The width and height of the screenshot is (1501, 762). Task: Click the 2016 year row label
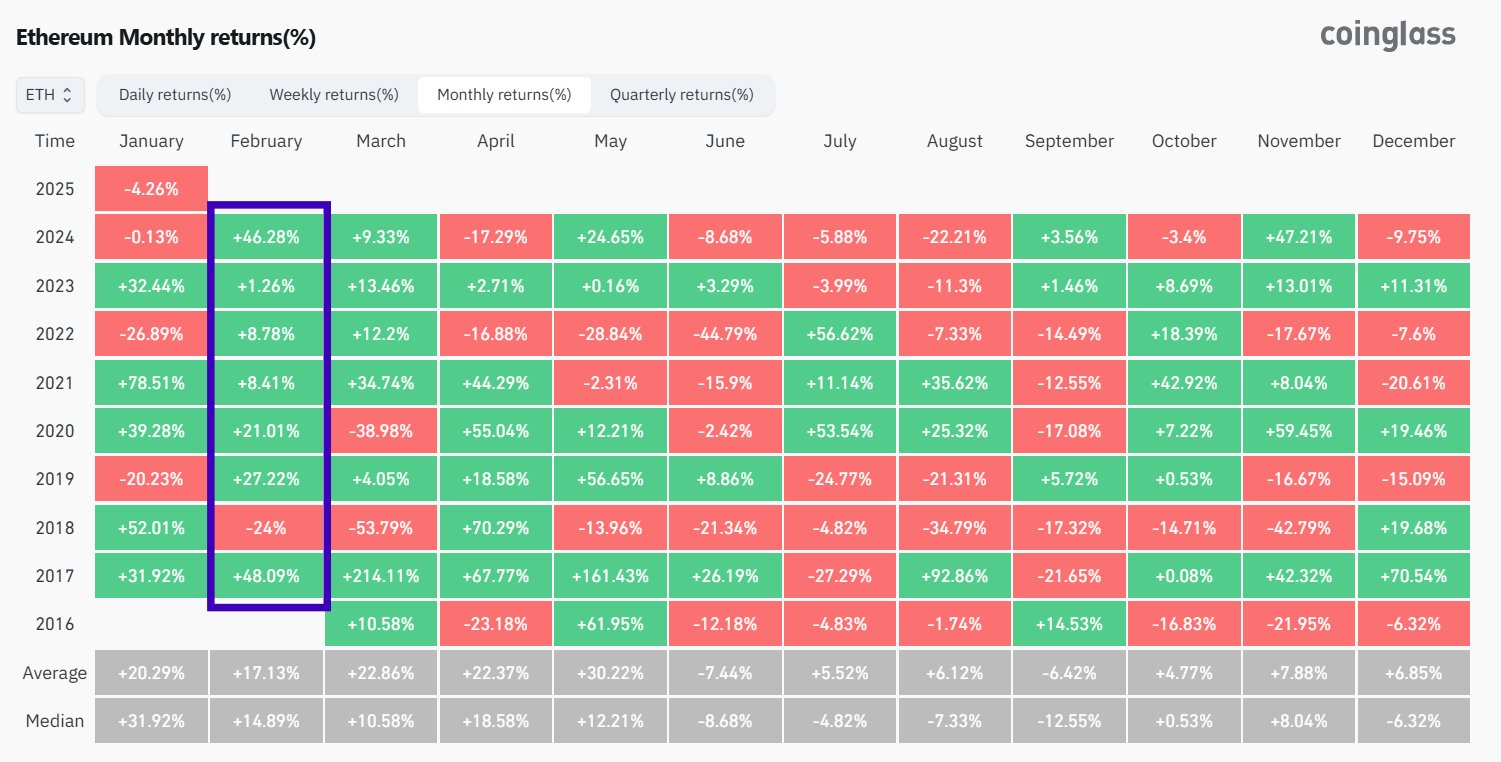point(54,624)
